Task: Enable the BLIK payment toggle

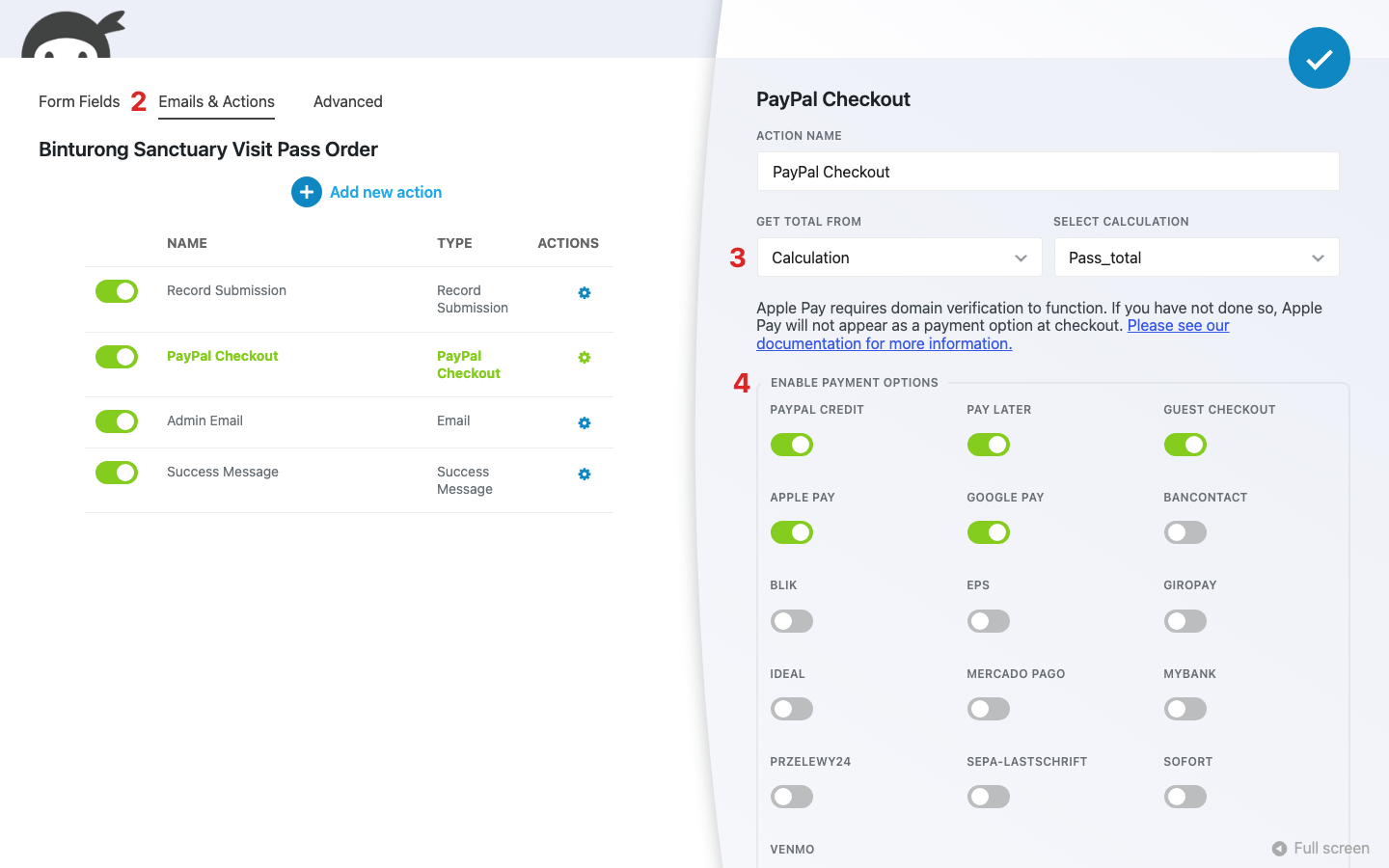Action: [x=792, y=621]
